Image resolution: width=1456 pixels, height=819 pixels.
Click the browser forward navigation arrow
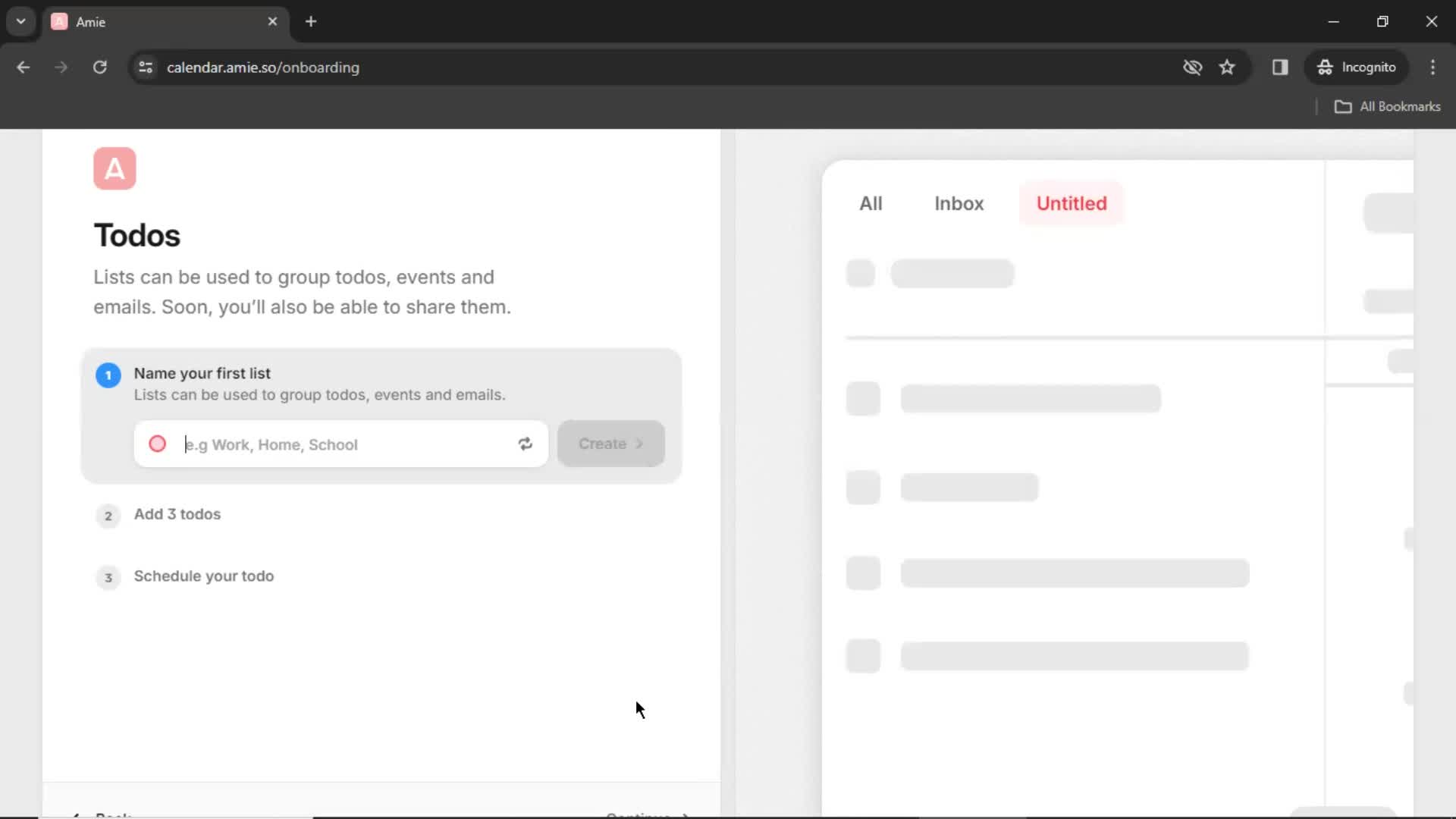(60, 67)
